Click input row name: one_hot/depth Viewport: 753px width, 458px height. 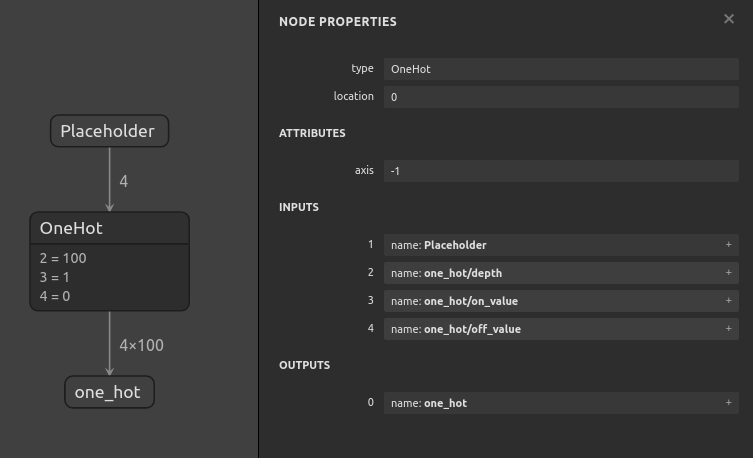[561, 273]
